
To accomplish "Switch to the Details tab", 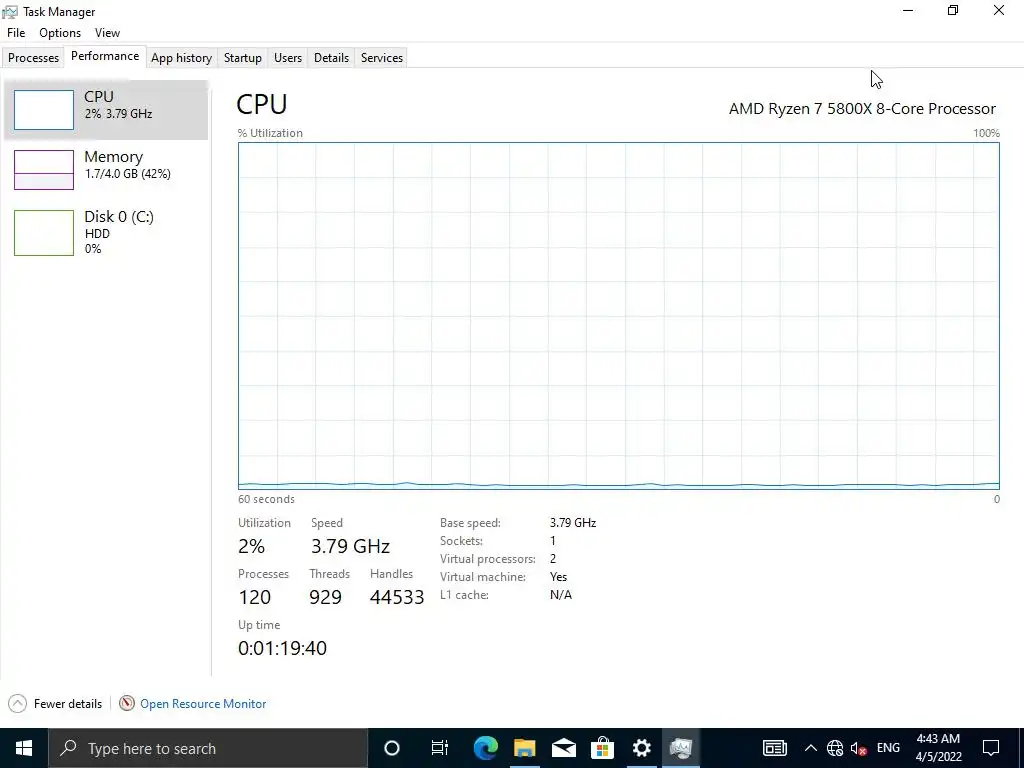I will tap(331, 57).
